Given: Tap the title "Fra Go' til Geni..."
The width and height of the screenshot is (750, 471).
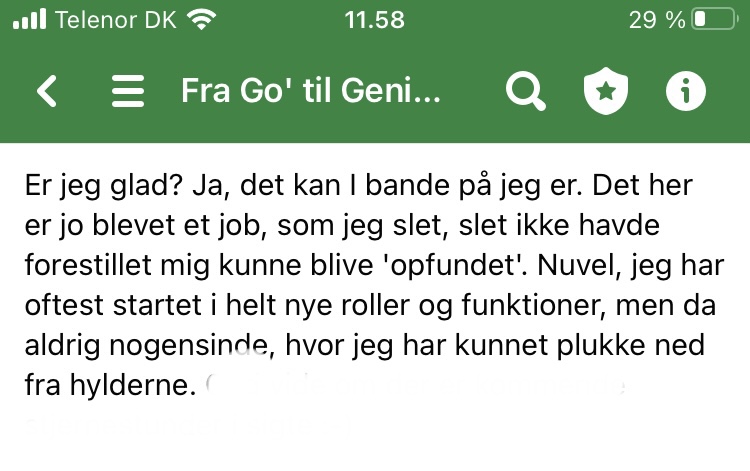Looking at the screenshot, I should 310,92.
